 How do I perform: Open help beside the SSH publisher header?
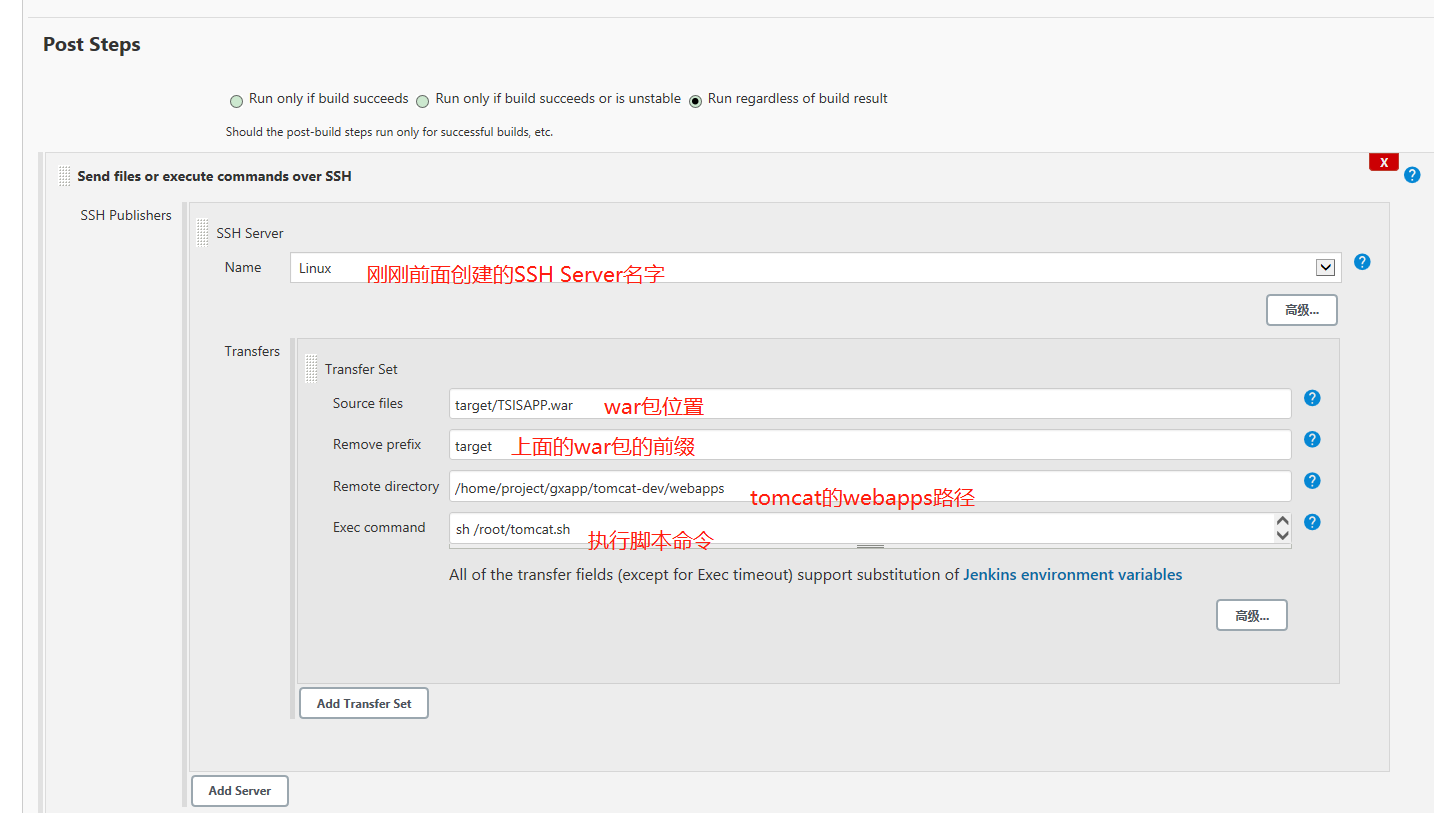(1412, 174)
